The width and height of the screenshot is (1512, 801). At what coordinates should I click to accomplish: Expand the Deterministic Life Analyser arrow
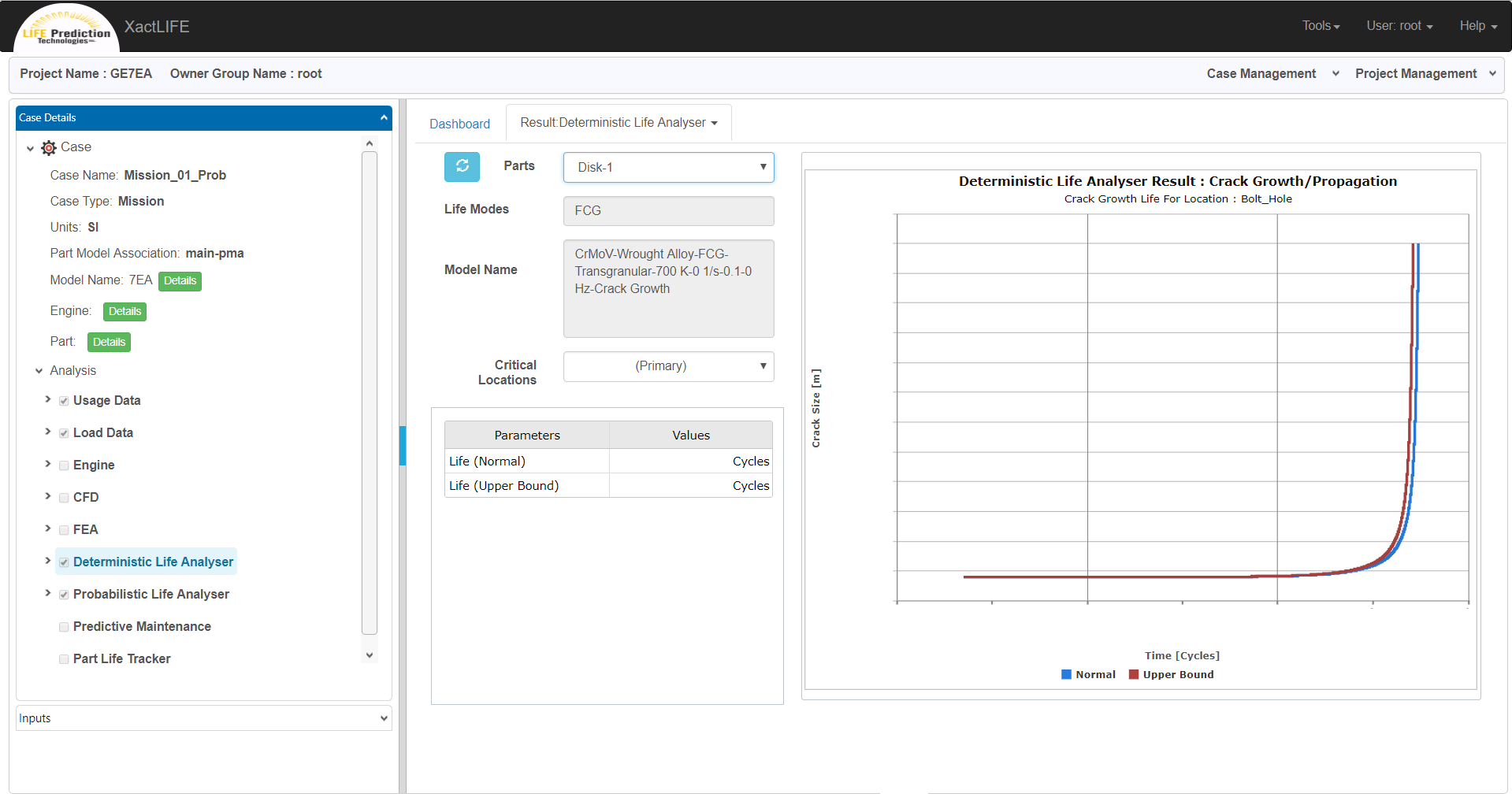(x=47, y=561)
